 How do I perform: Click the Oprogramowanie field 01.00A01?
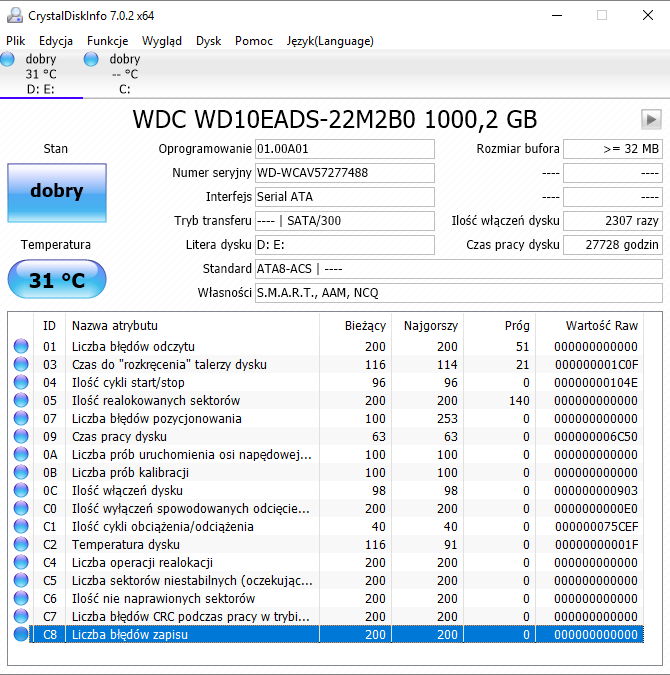point(344,149)
